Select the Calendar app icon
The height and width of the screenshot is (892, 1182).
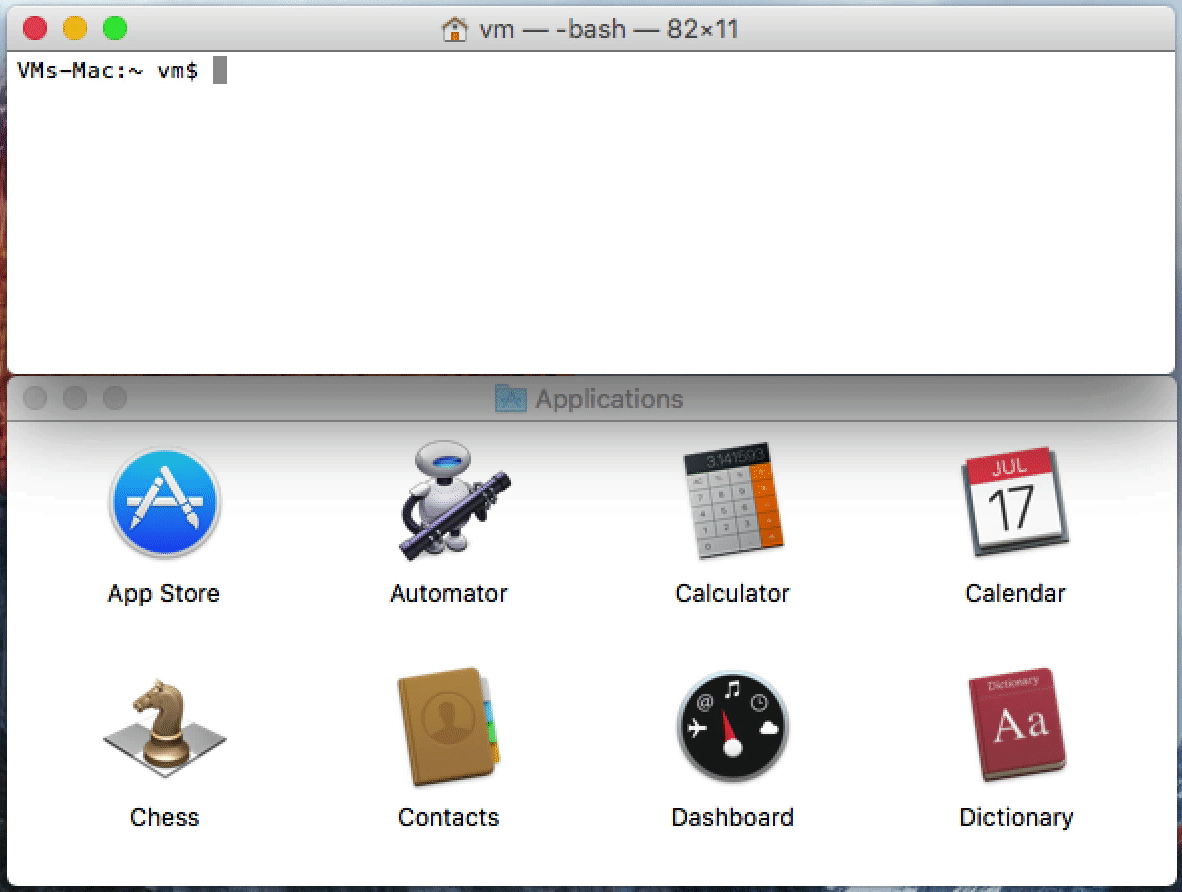tap(1015, 501)
